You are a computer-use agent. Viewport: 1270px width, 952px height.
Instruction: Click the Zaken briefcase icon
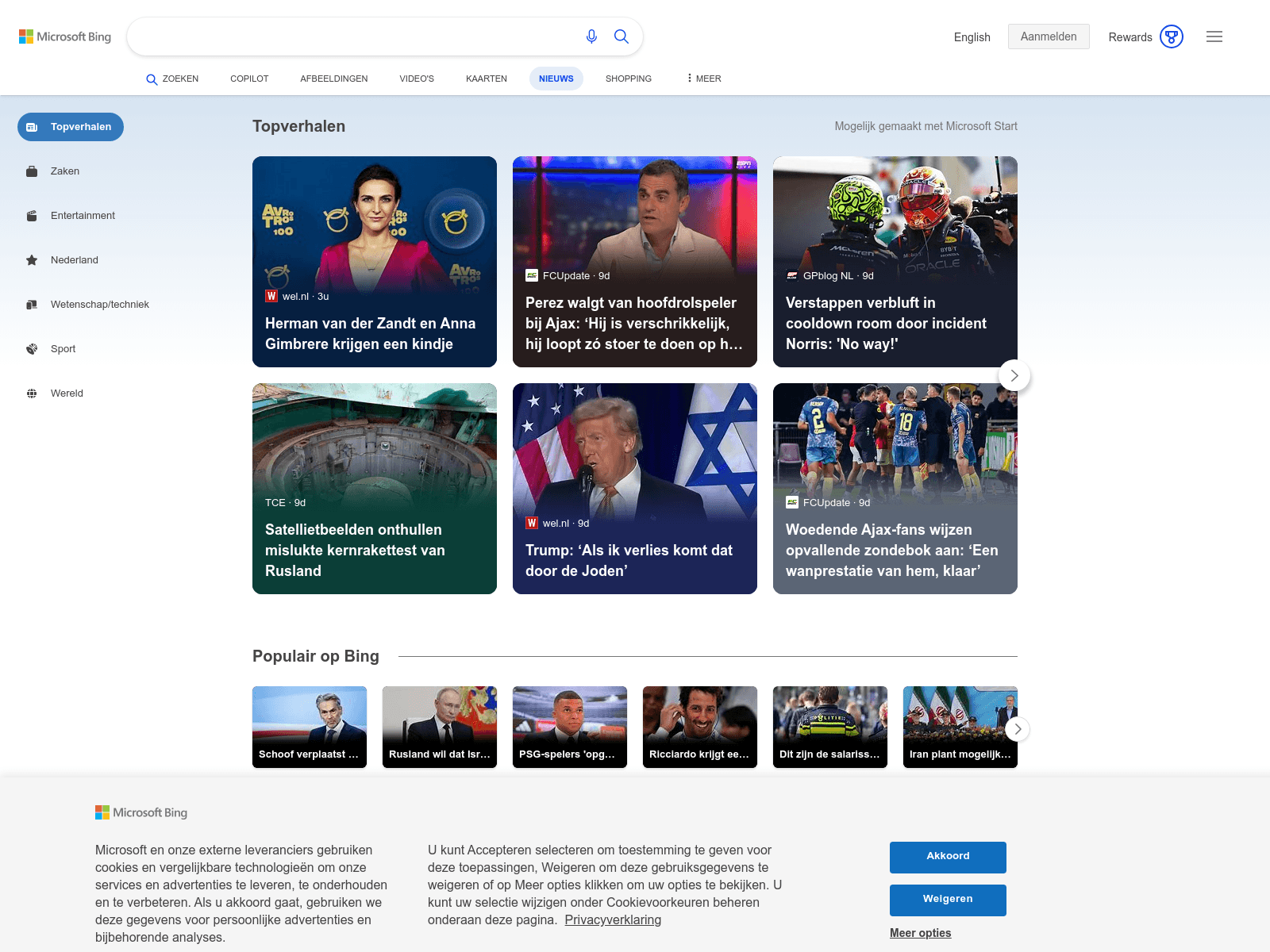(32, 171)
